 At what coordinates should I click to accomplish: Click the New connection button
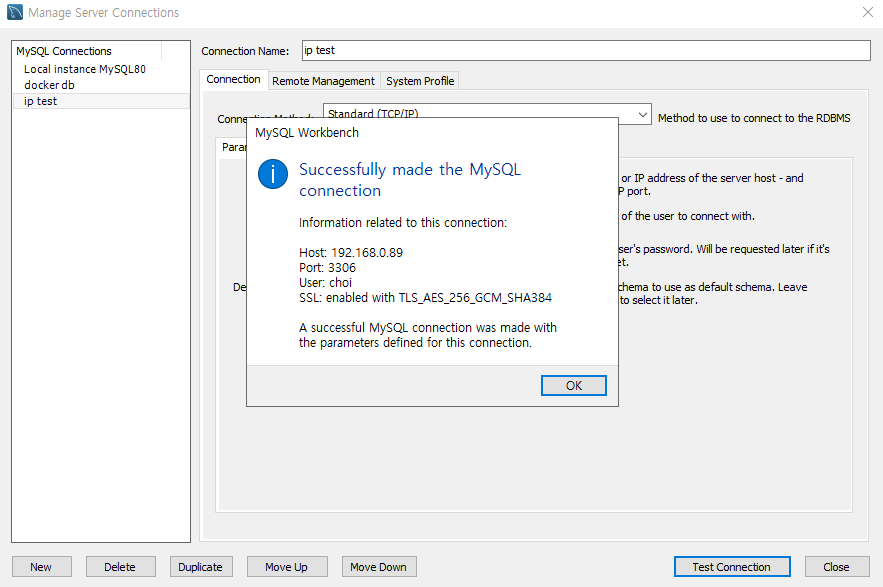click(41, 567)
